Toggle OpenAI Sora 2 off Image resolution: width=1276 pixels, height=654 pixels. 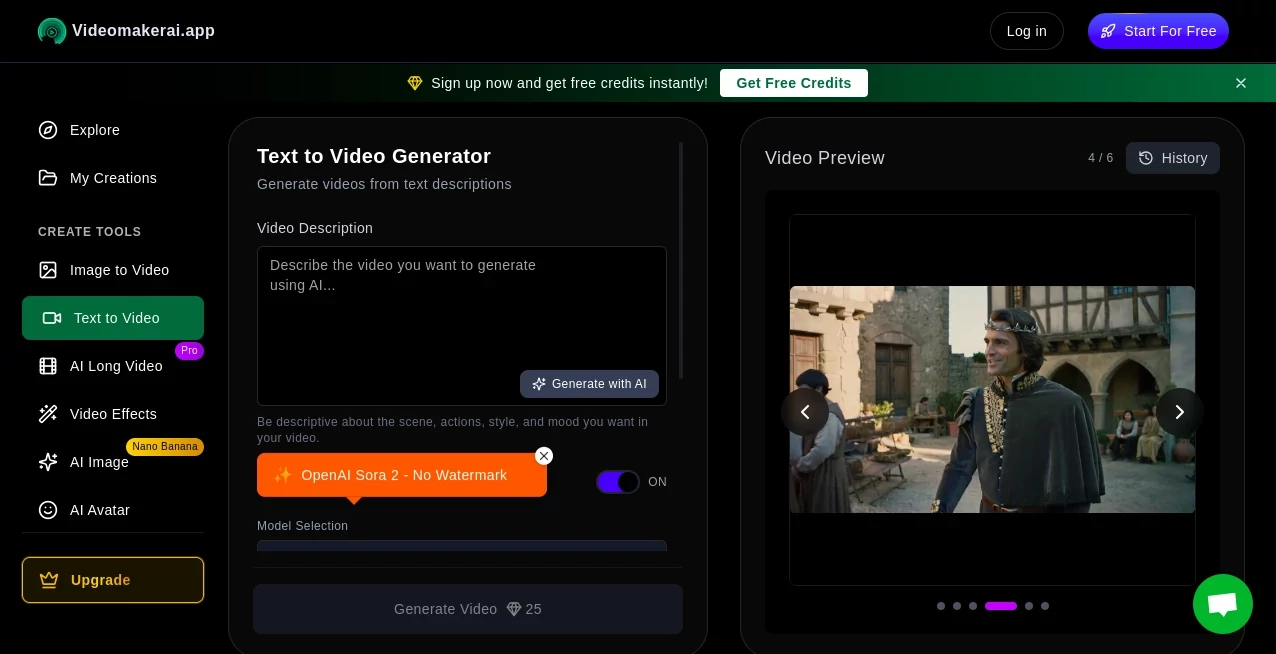coord(618,482)
